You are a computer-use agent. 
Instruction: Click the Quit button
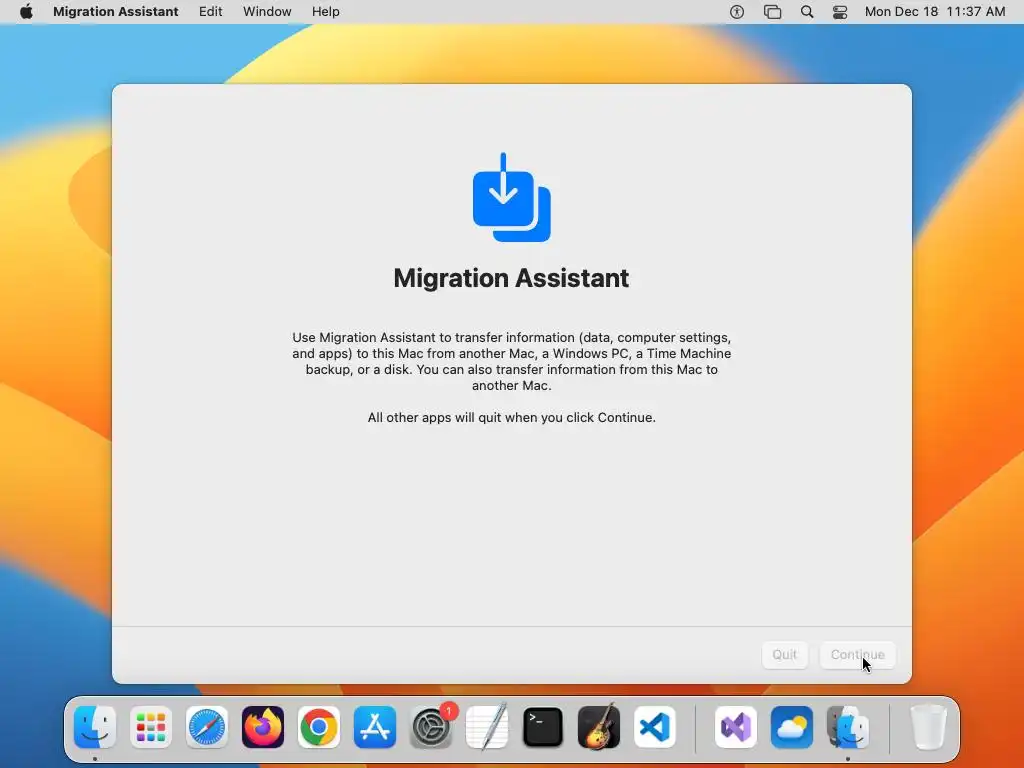784,654
